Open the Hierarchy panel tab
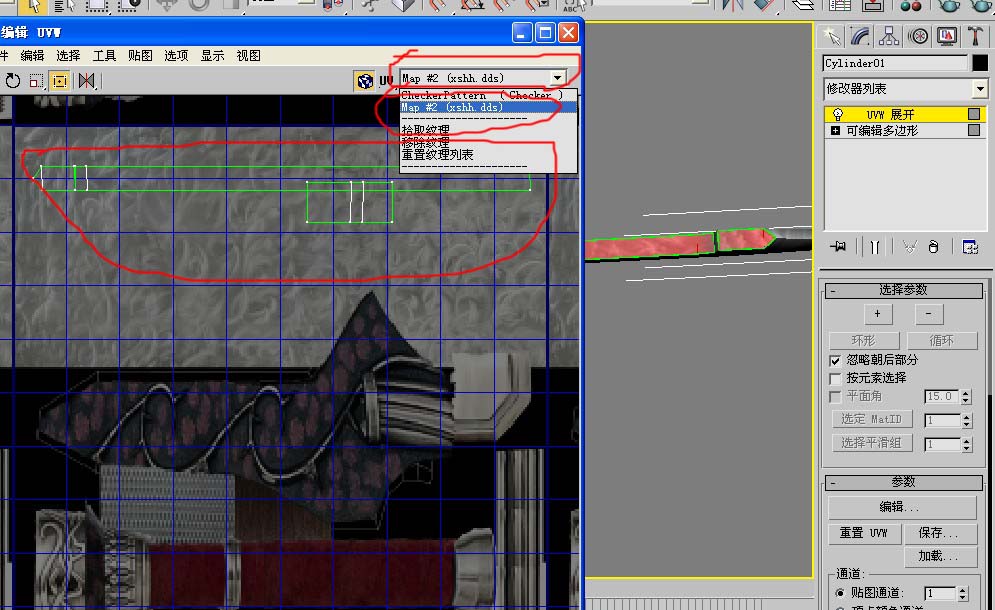 coord(889,36)
